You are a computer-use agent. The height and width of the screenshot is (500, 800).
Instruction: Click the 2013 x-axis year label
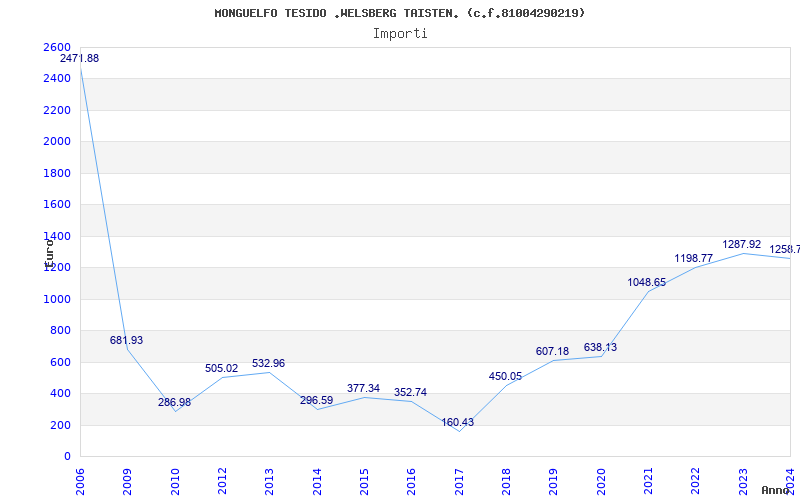(x=269, y=482)
